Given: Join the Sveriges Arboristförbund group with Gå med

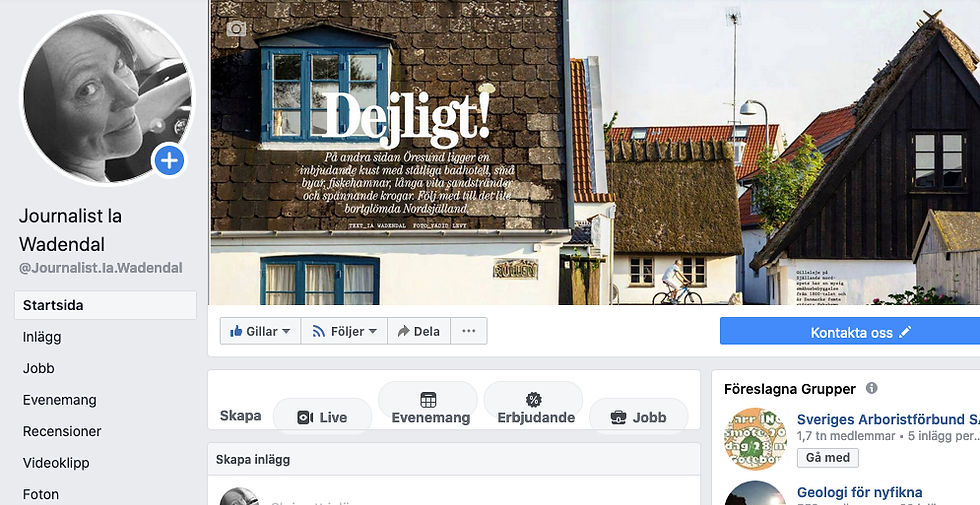Looking at the screenshot, I should tap(828, 458).
